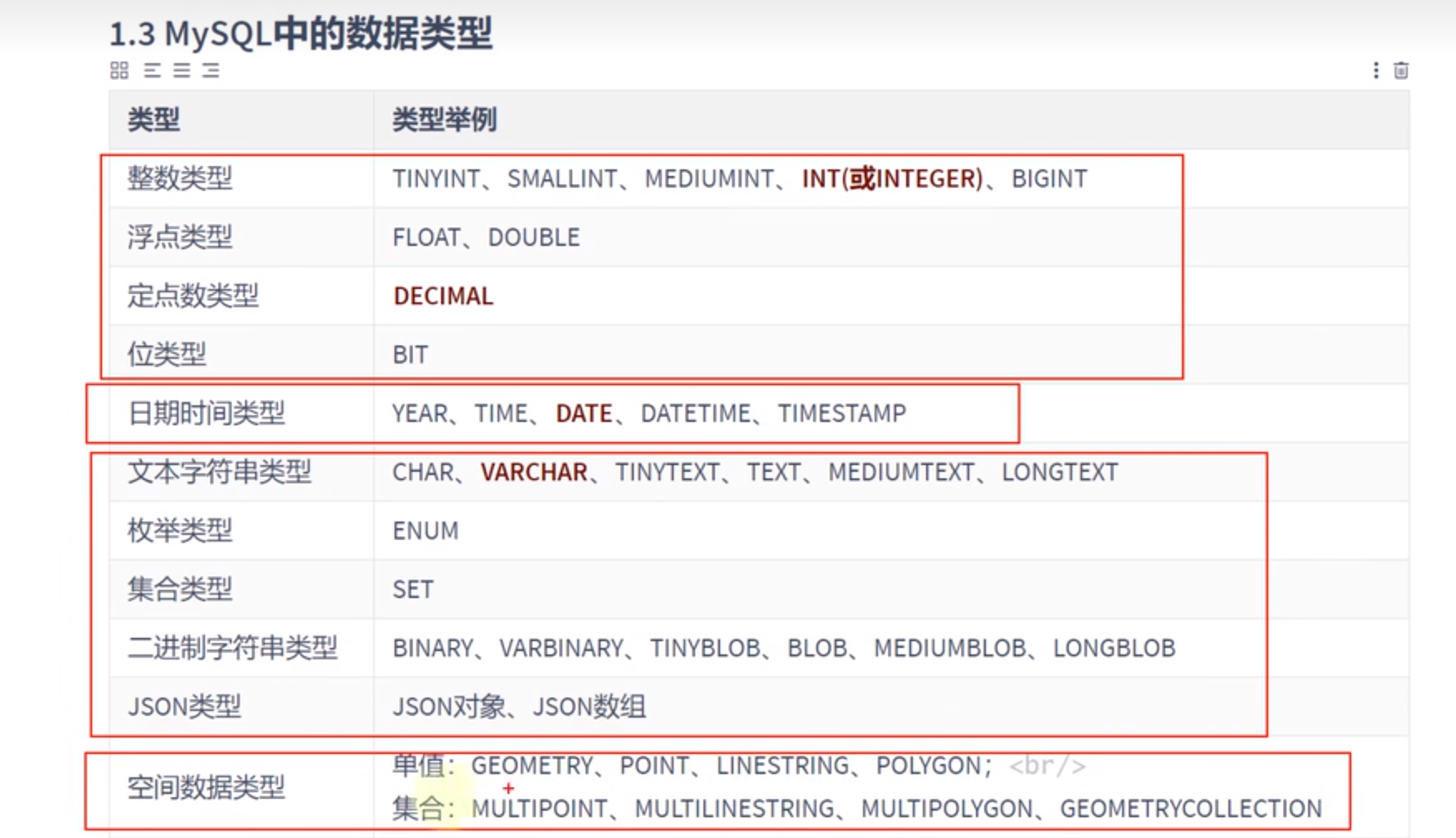The height and width of the screenshot is (838, 1456).
Task: Click the word BIGINT
Action: point(1049,179)
